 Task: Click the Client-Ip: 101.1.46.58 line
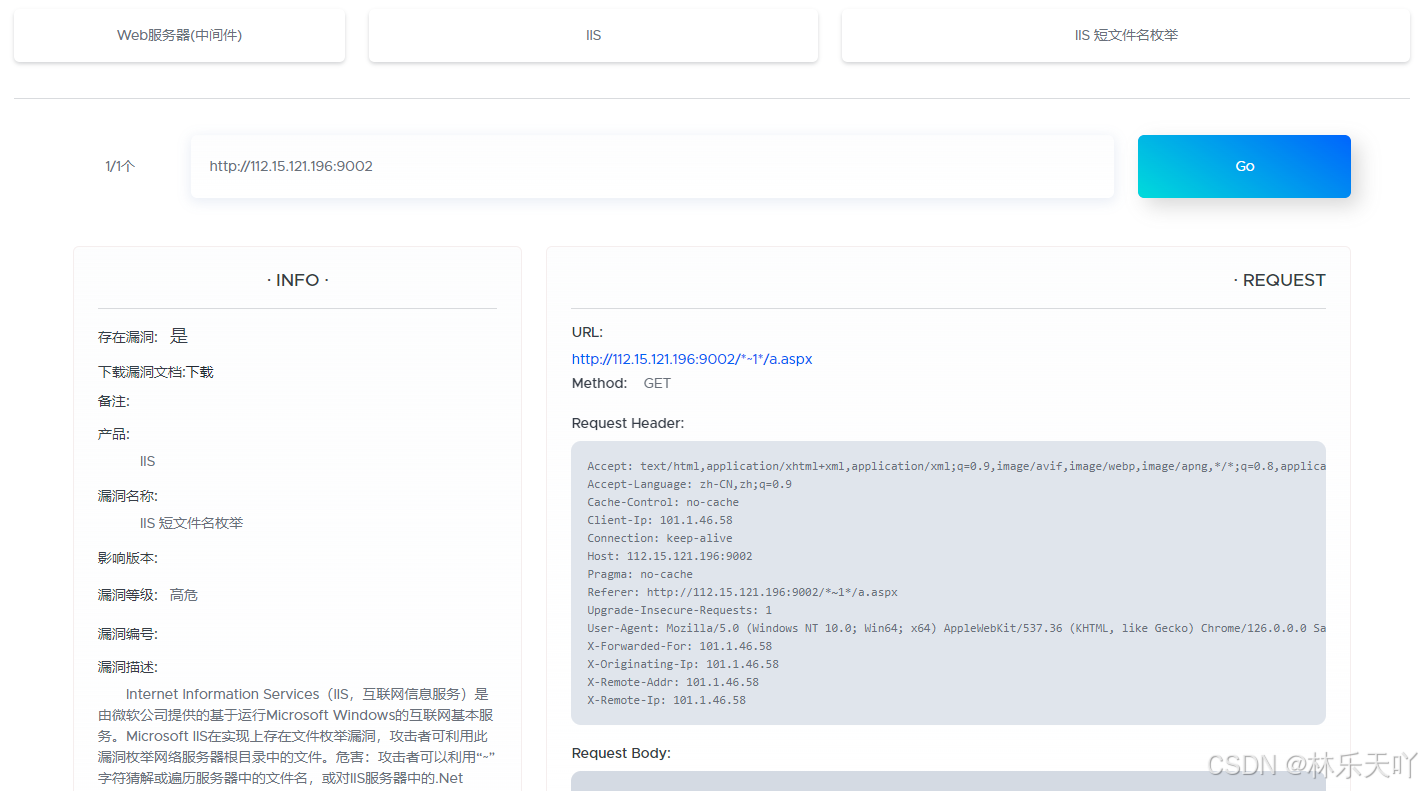pyautogui.click(x=660, y=520)
